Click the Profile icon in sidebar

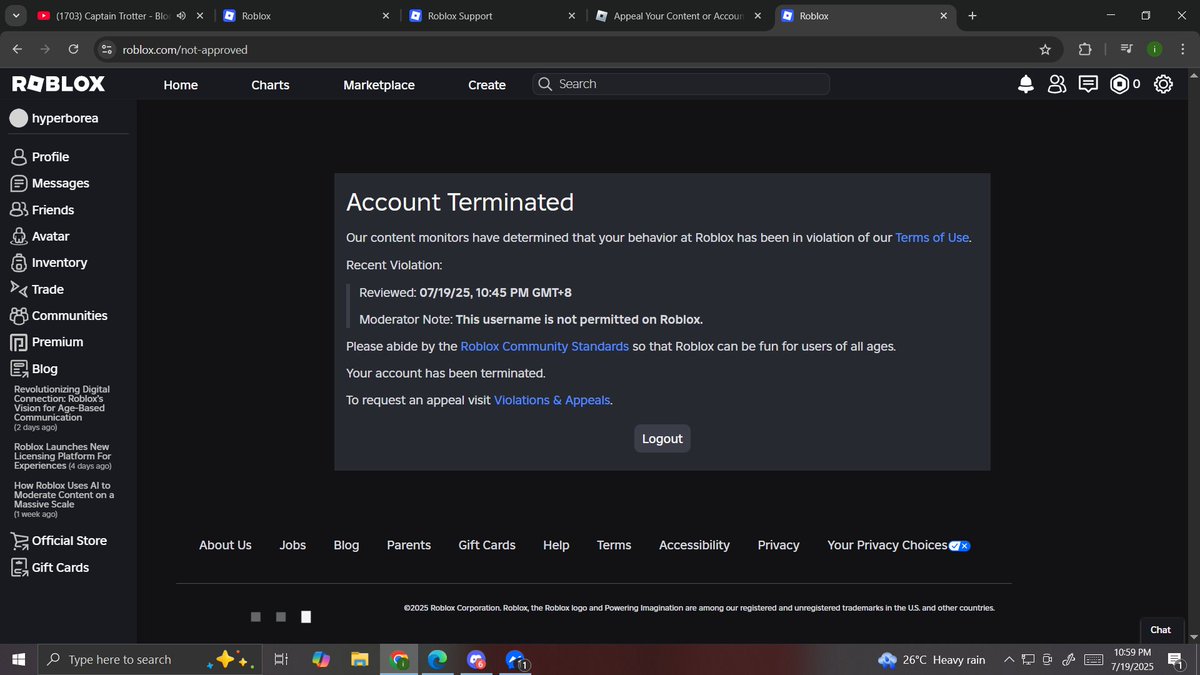[x=18, y=157]
